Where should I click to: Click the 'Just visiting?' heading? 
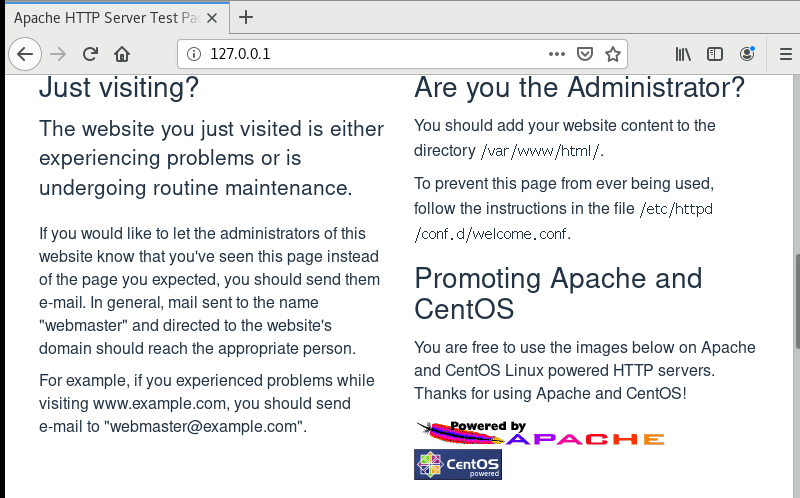[119, 87]
